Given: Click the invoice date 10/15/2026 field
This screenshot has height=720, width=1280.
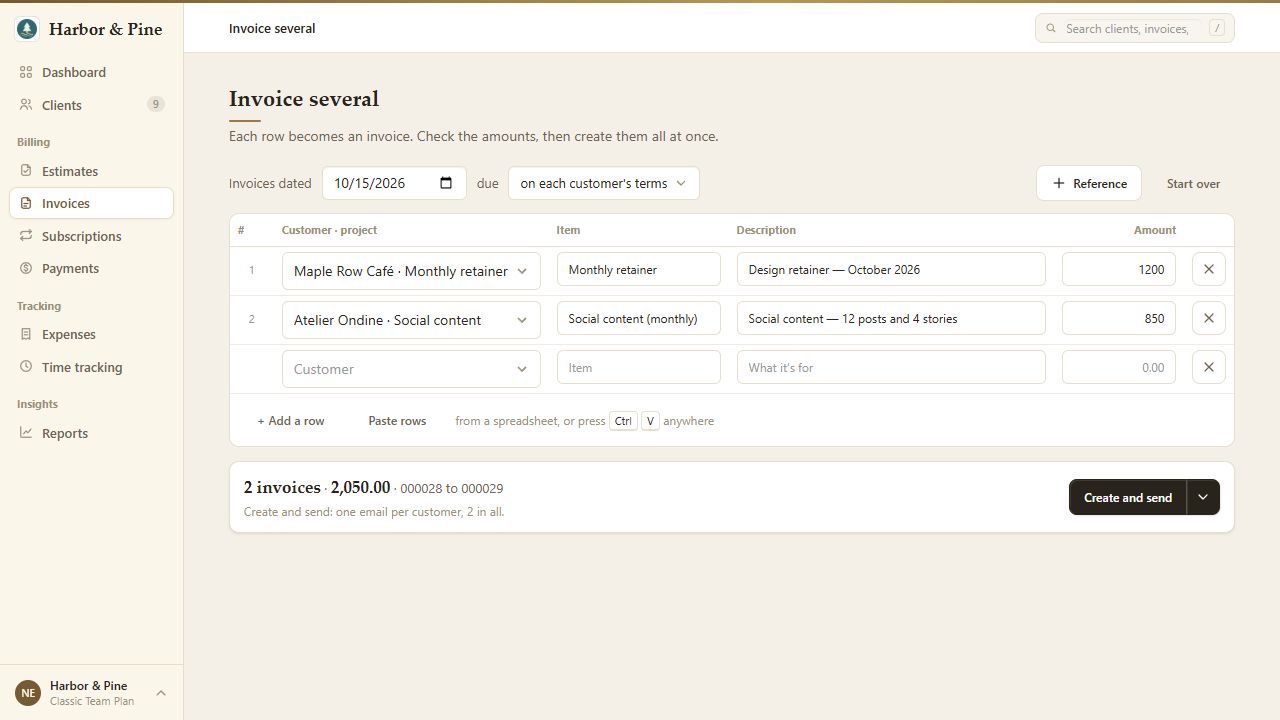Looking at the screenshot, I should pos(394,183).
